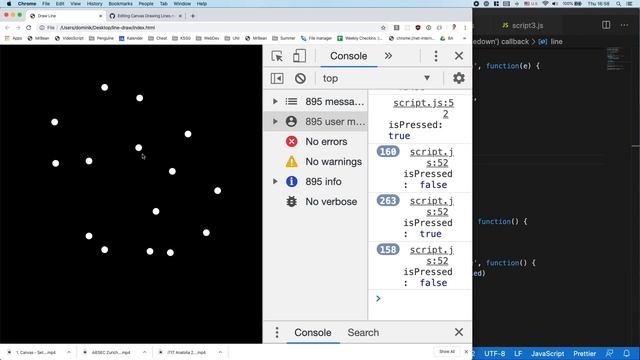Screen dimensions: 640x360
Task: Select the Console tab in the bottom drawer
Action: tap(313, 332)
